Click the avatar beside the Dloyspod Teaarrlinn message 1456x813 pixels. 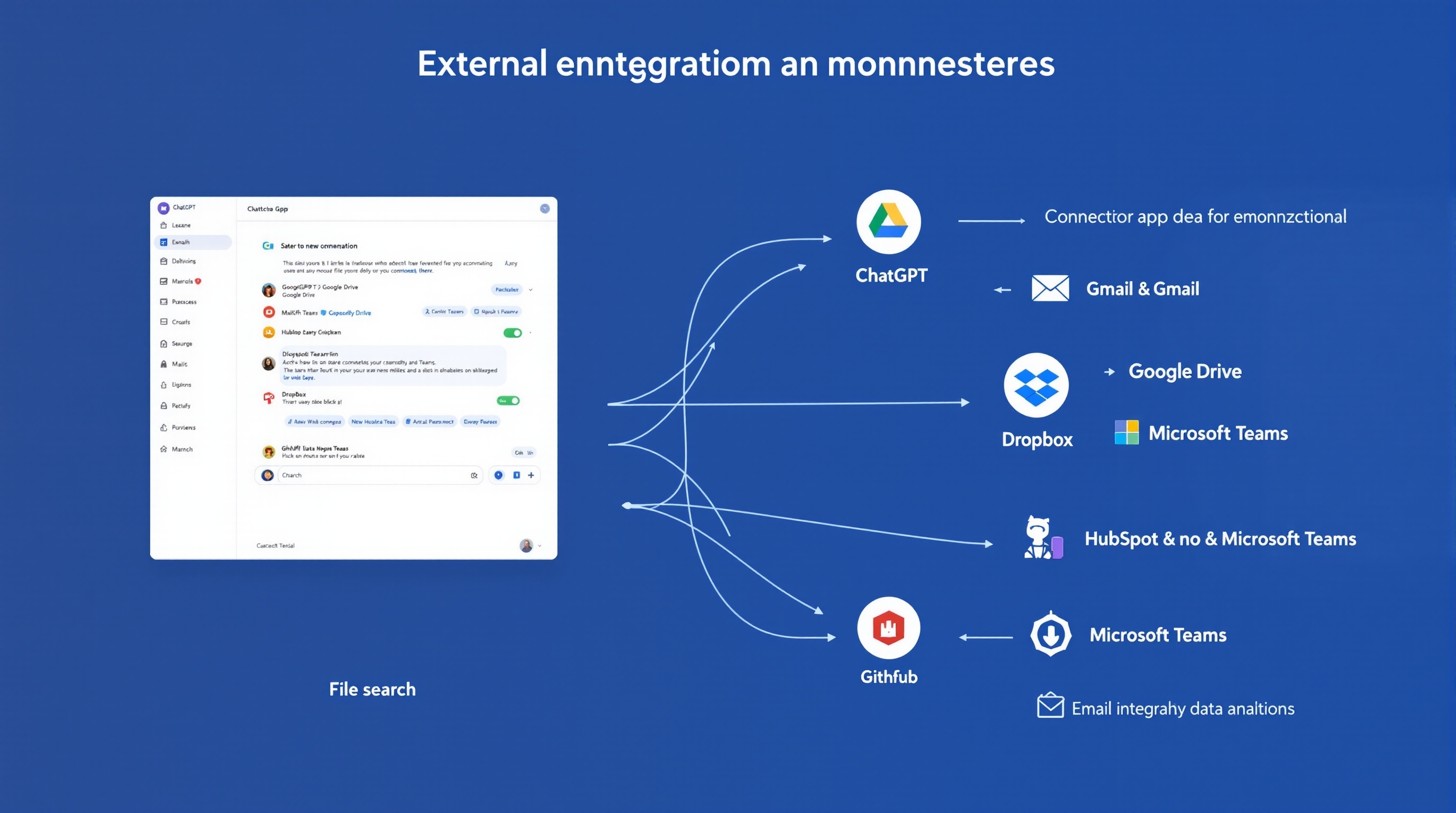click(x=269, y=363)
